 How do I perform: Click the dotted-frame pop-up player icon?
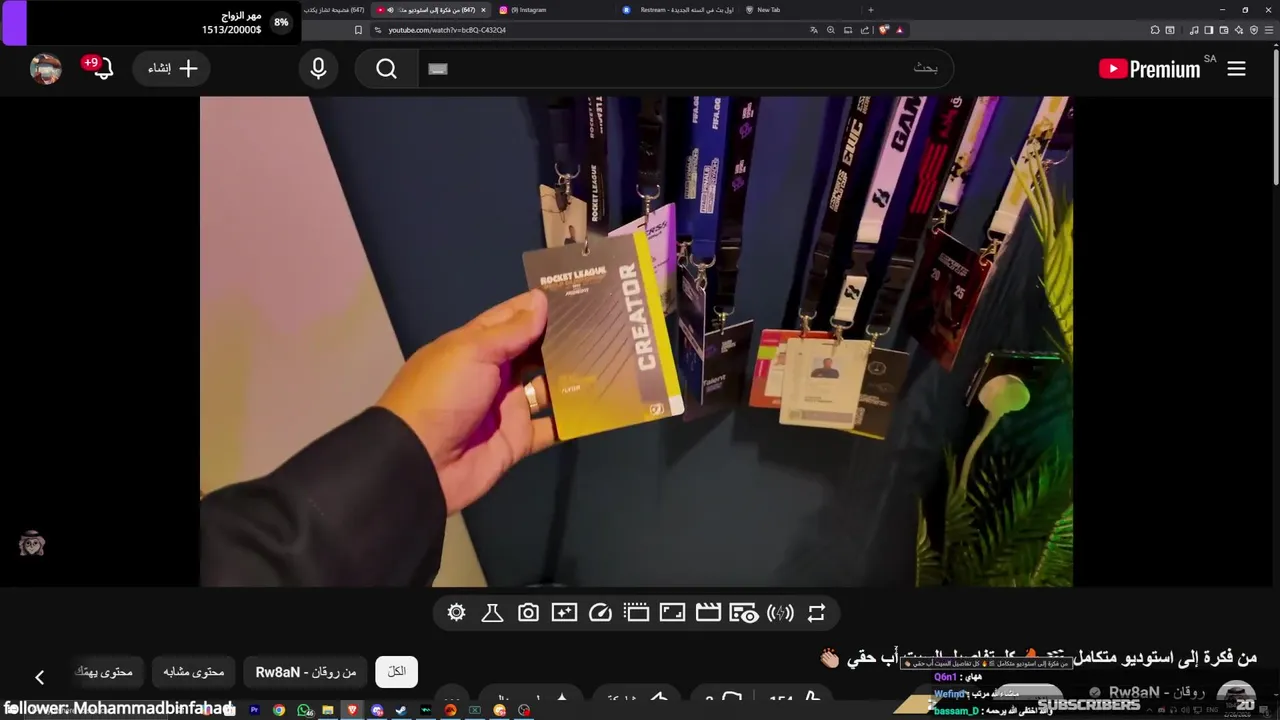click(x=636, y=613)
